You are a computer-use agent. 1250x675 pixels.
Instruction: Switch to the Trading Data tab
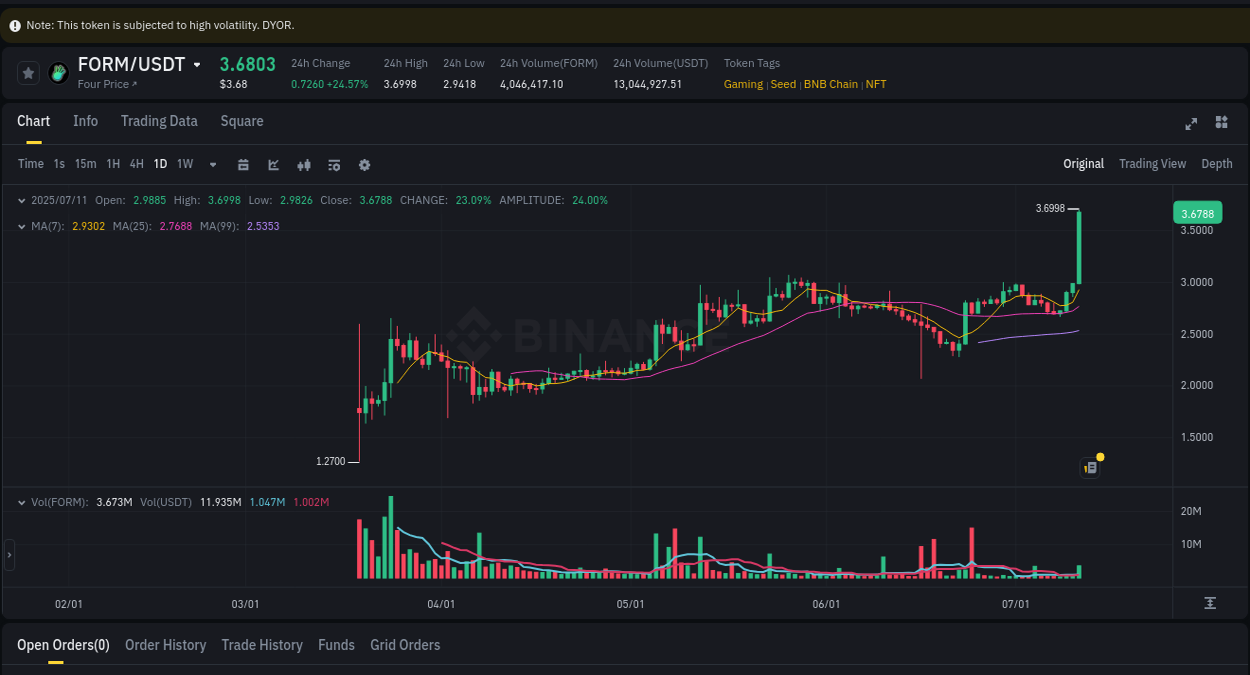coord(159,121)
